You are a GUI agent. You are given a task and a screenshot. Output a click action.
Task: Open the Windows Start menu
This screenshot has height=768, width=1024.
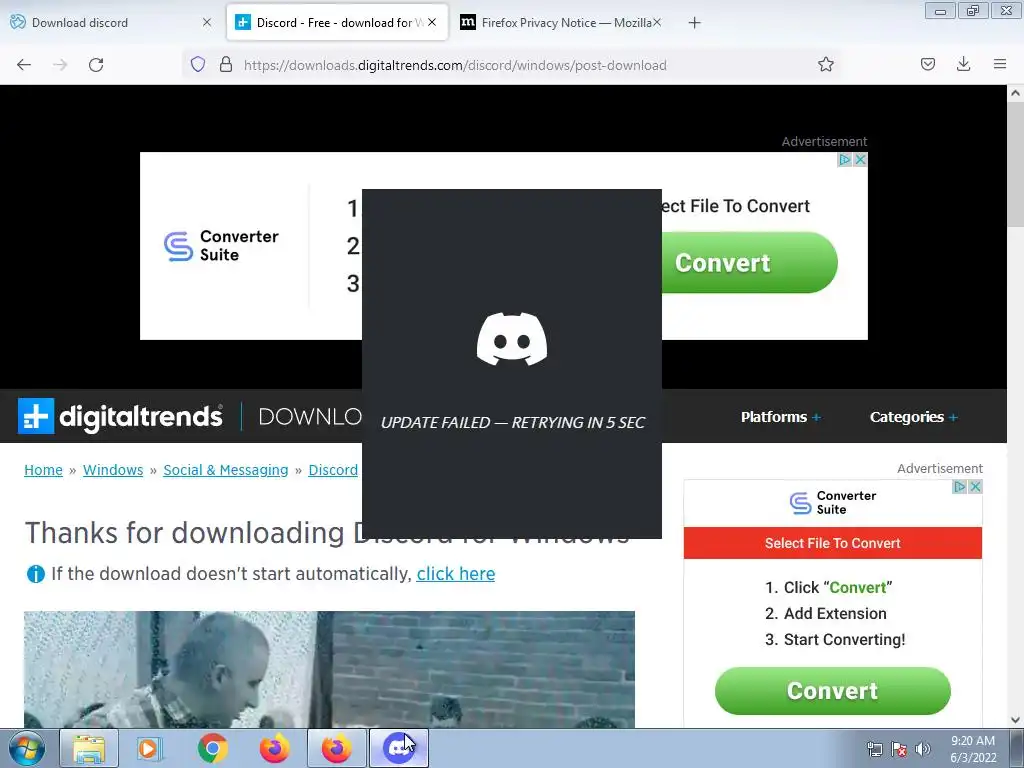27,748
